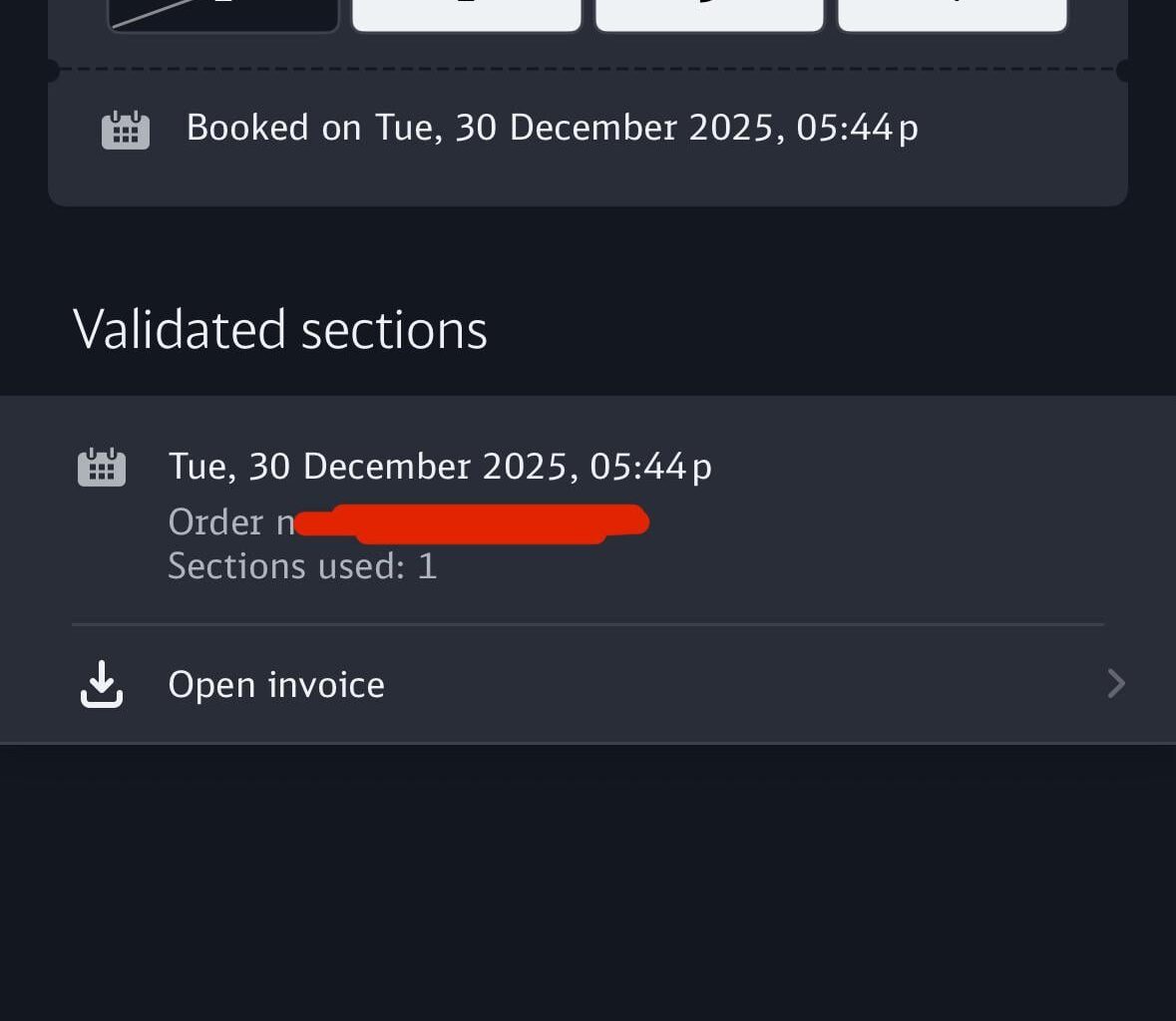Expand the booked ticket details section
1176x1021 pixels.
588,128
